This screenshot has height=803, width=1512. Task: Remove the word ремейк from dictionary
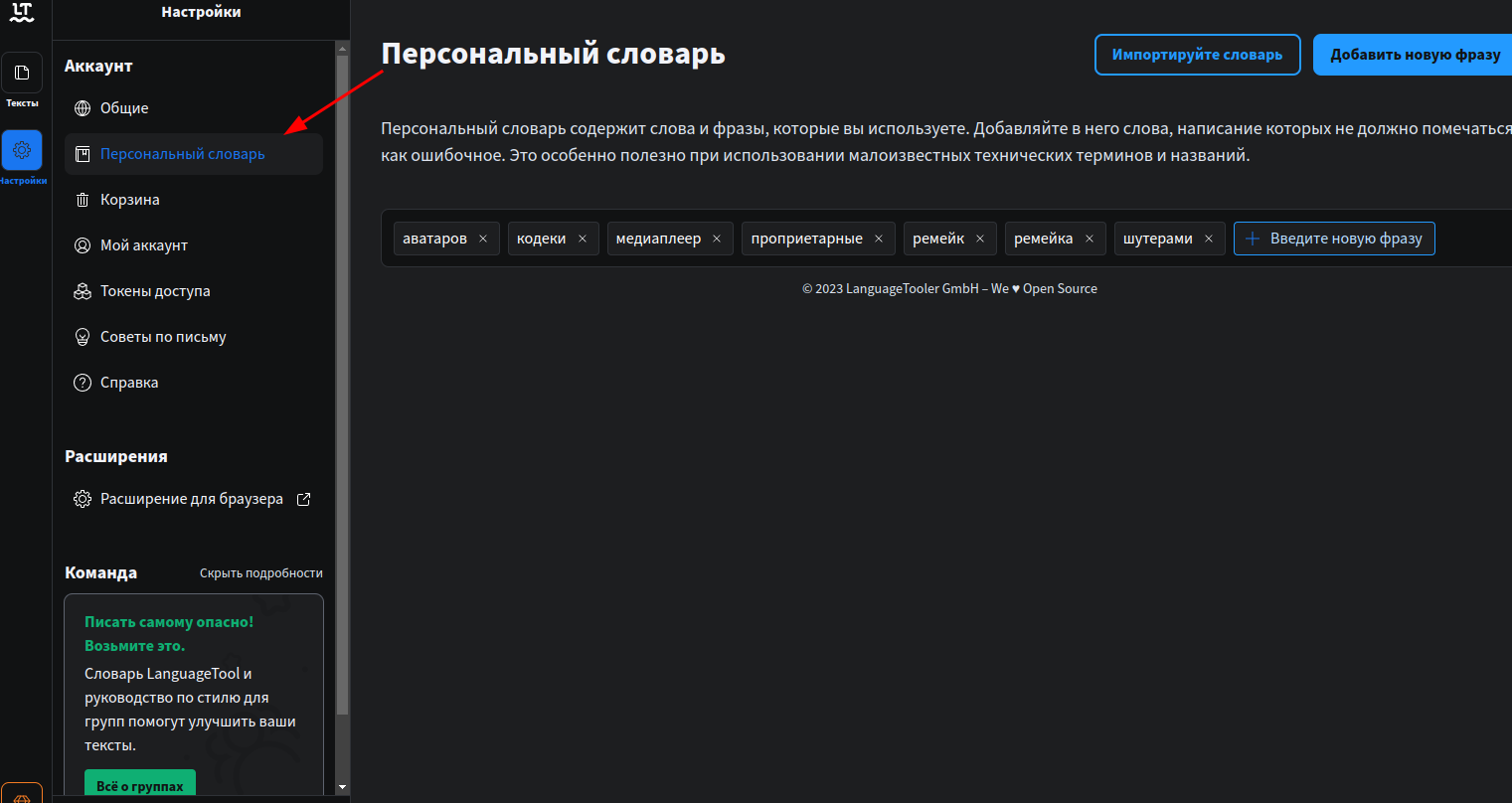(980, 239)
